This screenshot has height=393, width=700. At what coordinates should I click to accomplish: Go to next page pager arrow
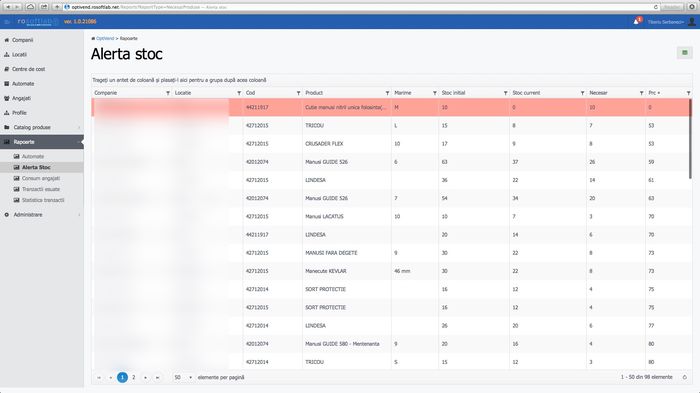click(x=145, y=377)
